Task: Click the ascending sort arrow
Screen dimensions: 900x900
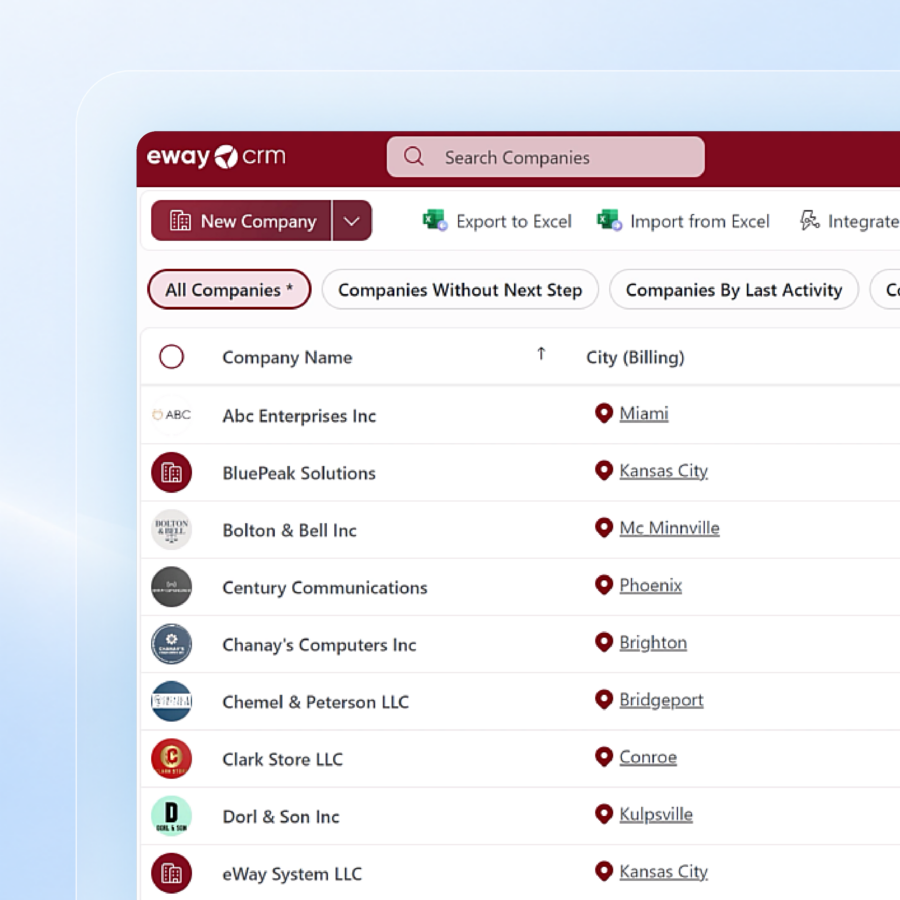Action: tap(541, 354)
